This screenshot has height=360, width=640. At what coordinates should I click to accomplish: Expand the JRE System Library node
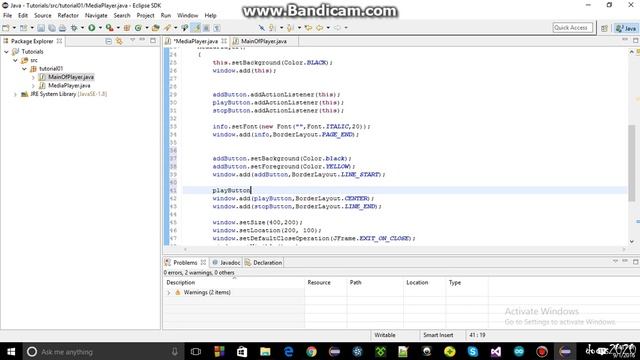pyautogui.click(x=16, y=94)
